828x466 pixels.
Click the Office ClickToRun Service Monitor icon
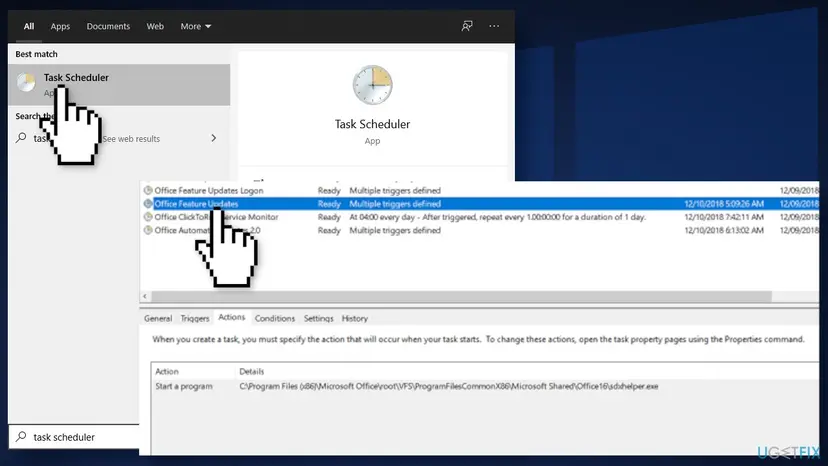point(148,217)
